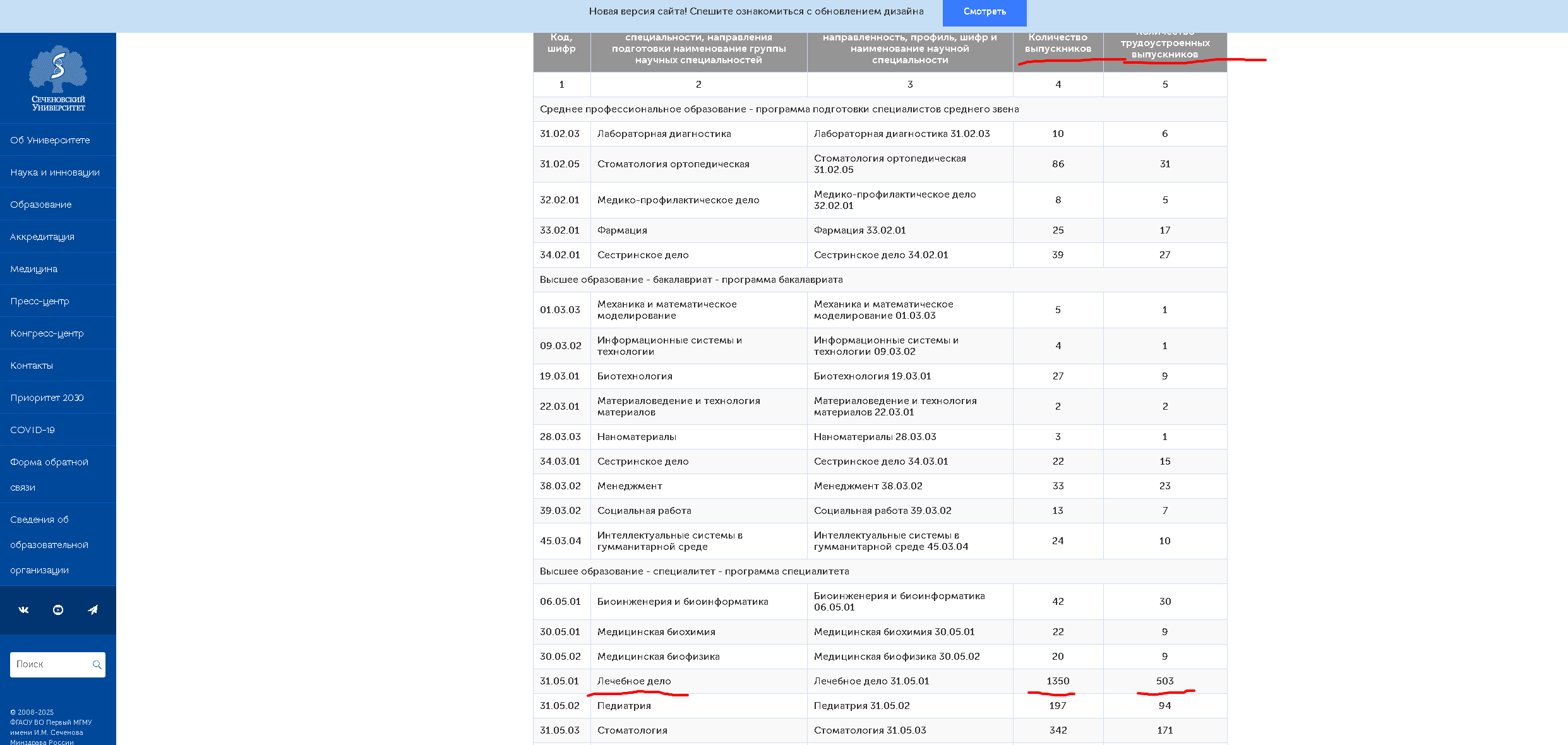
Task: Click the Sechenov University logo
Action: (x=58, y=78)
